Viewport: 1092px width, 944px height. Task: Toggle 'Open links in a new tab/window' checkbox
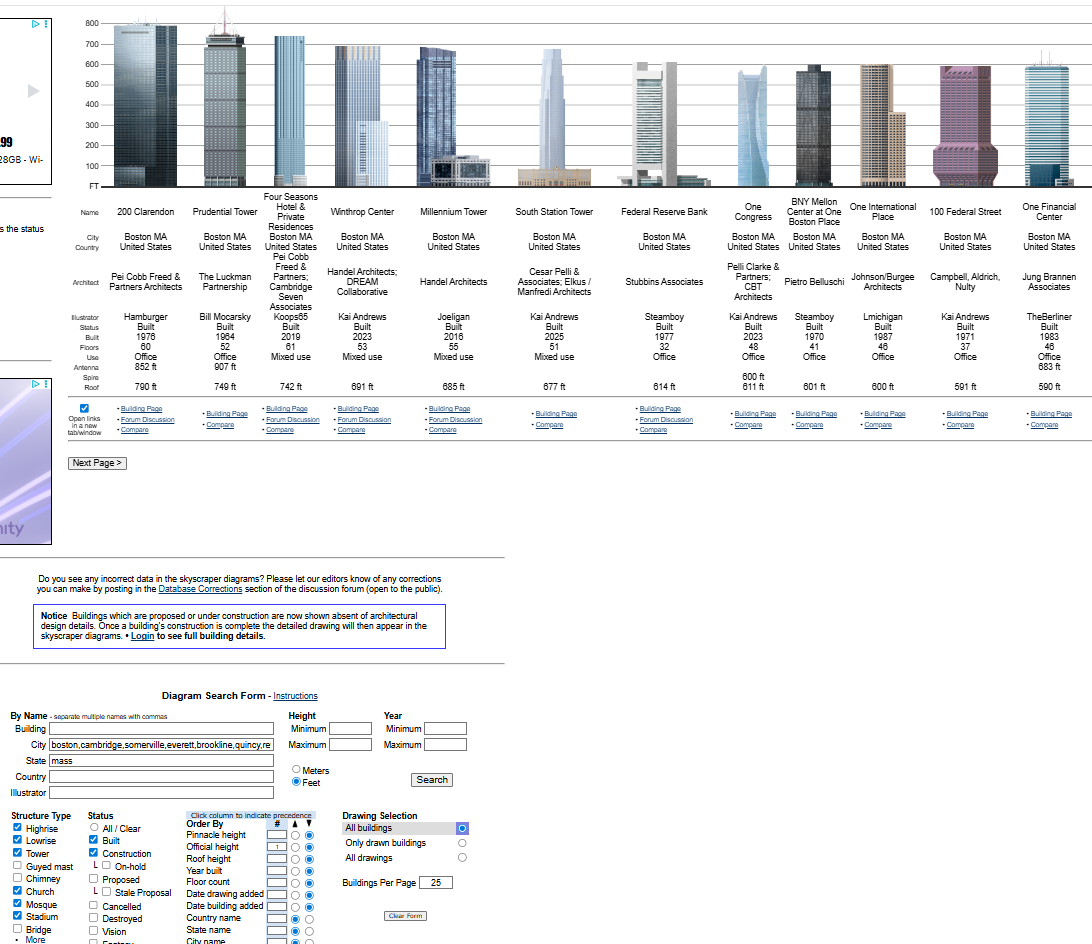84,408
